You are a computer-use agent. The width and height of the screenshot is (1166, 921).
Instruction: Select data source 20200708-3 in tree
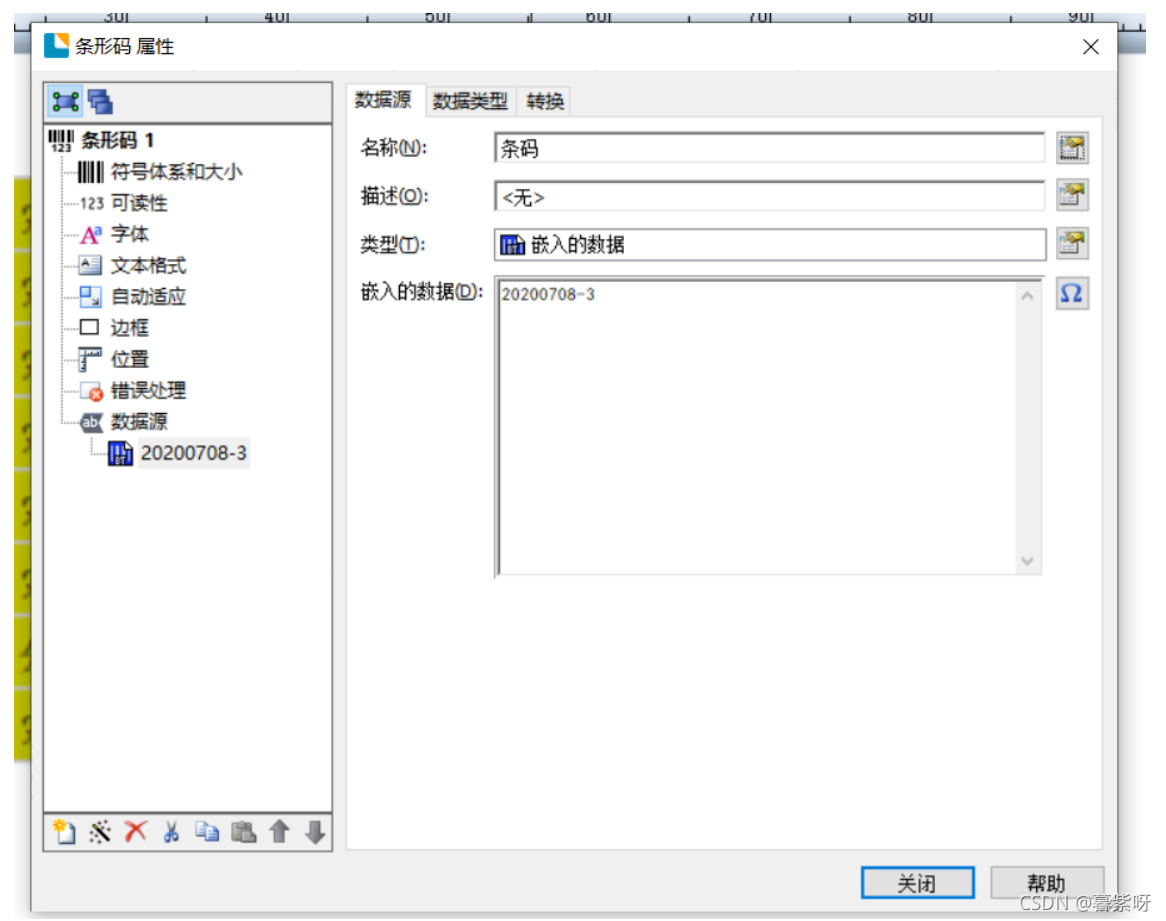pos(193,453)
